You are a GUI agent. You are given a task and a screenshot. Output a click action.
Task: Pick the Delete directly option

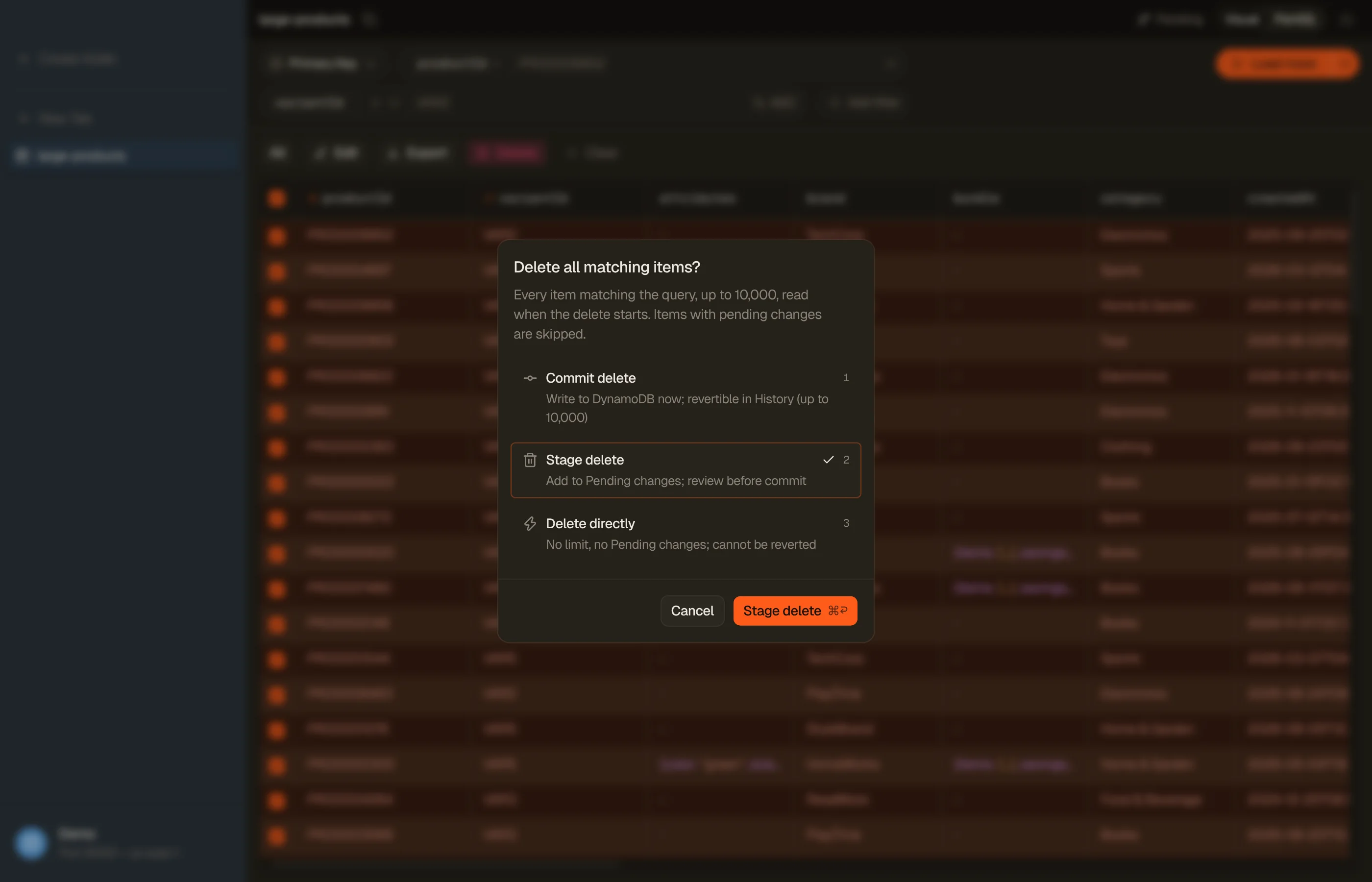pyautogui.click(x=686, y=533)
